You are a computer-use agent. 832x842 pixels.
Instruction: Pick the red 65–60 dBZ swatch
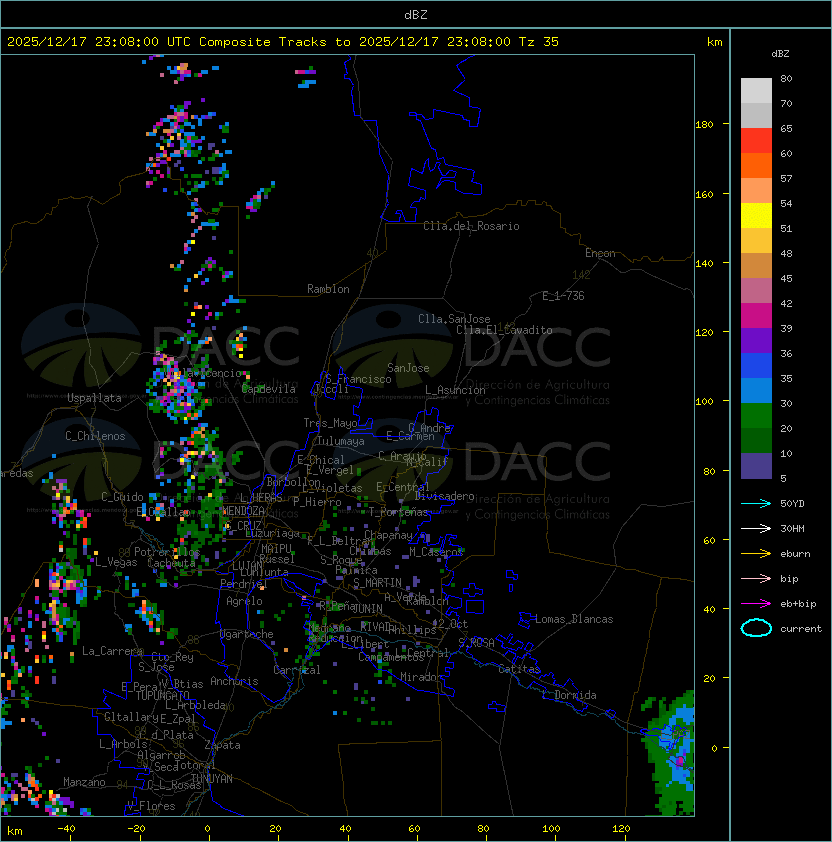click(756, 141)
